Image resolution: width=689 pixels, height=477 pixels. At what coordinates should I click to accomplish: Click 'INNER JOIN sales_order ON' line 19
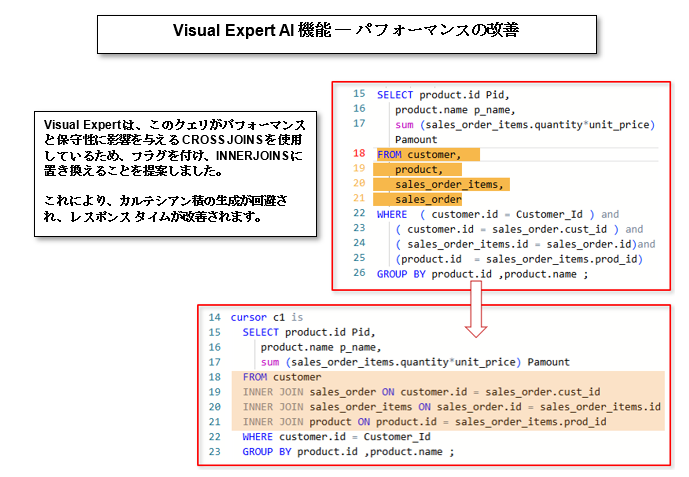click(x=421, y=392)
